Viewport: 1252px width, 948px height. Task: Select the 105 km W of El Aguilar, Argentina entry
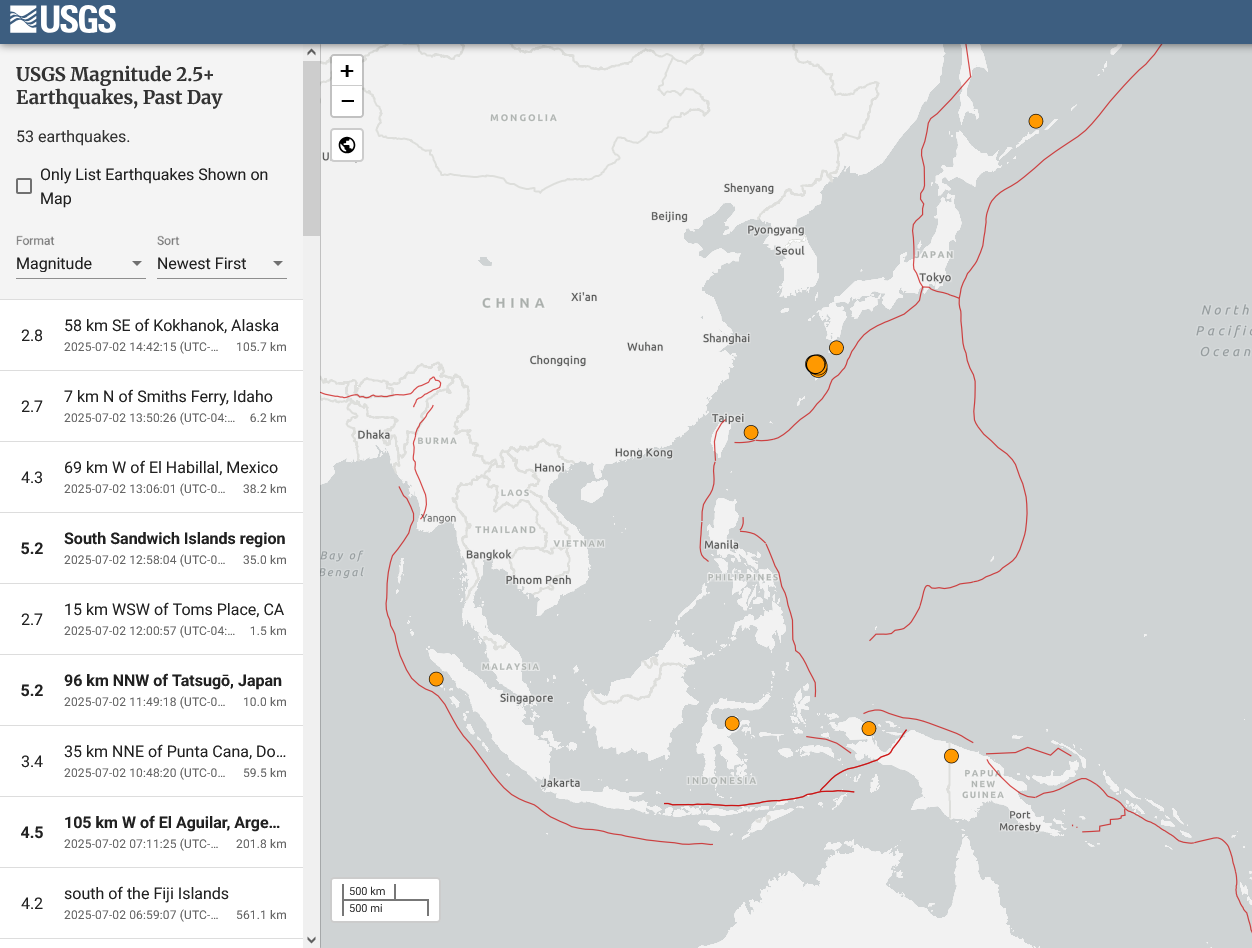click(151, 832)
